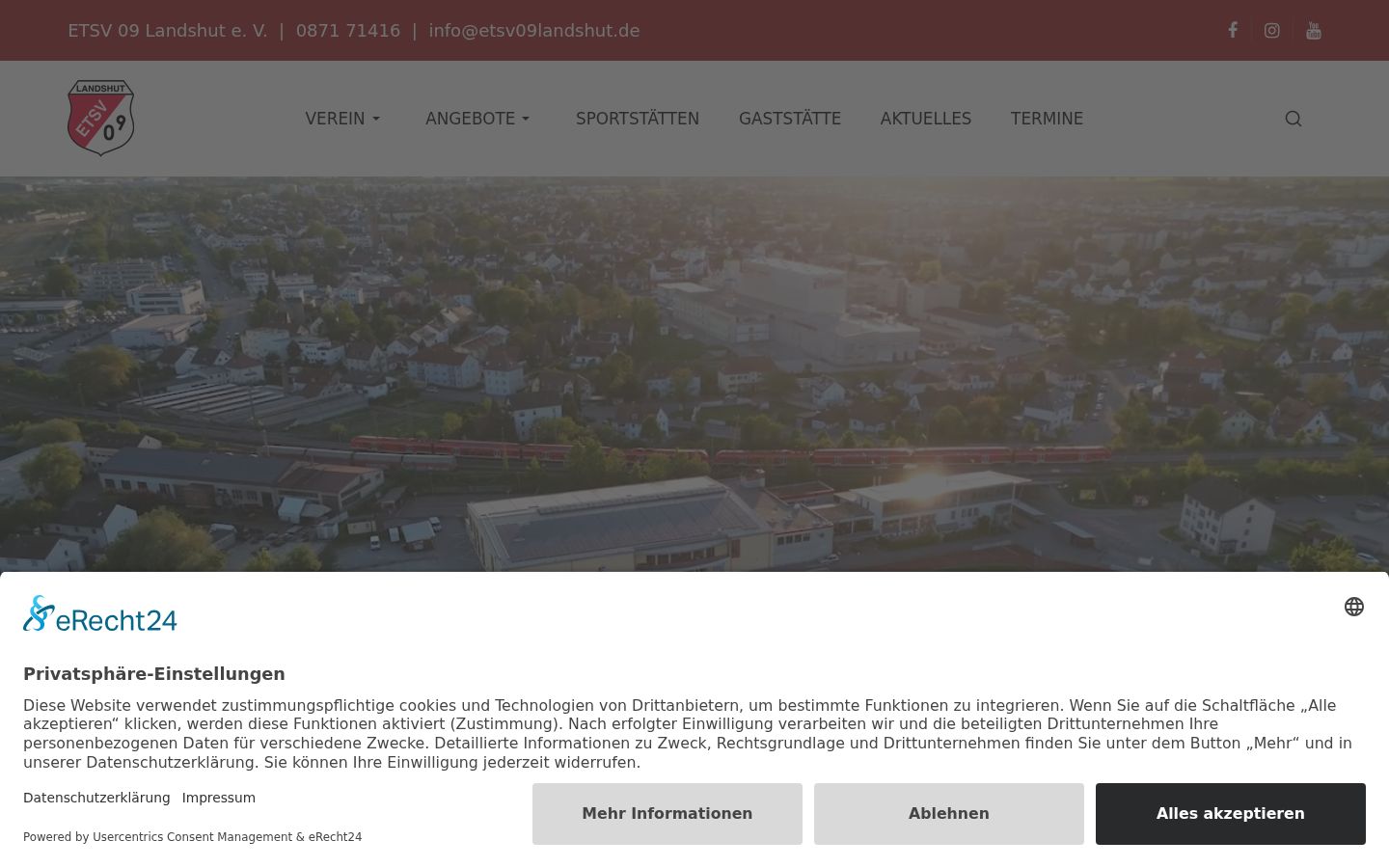Click the ETSV 09 Landshut logo

(100, 118)
